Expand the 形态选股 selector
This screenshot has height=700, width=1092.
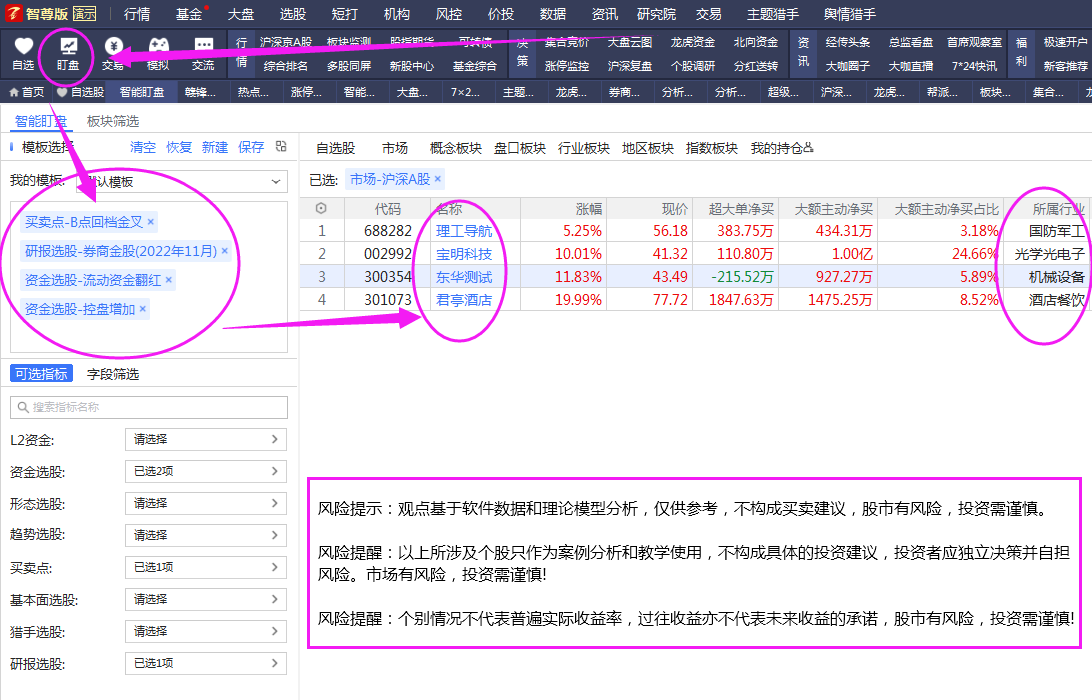206,504
